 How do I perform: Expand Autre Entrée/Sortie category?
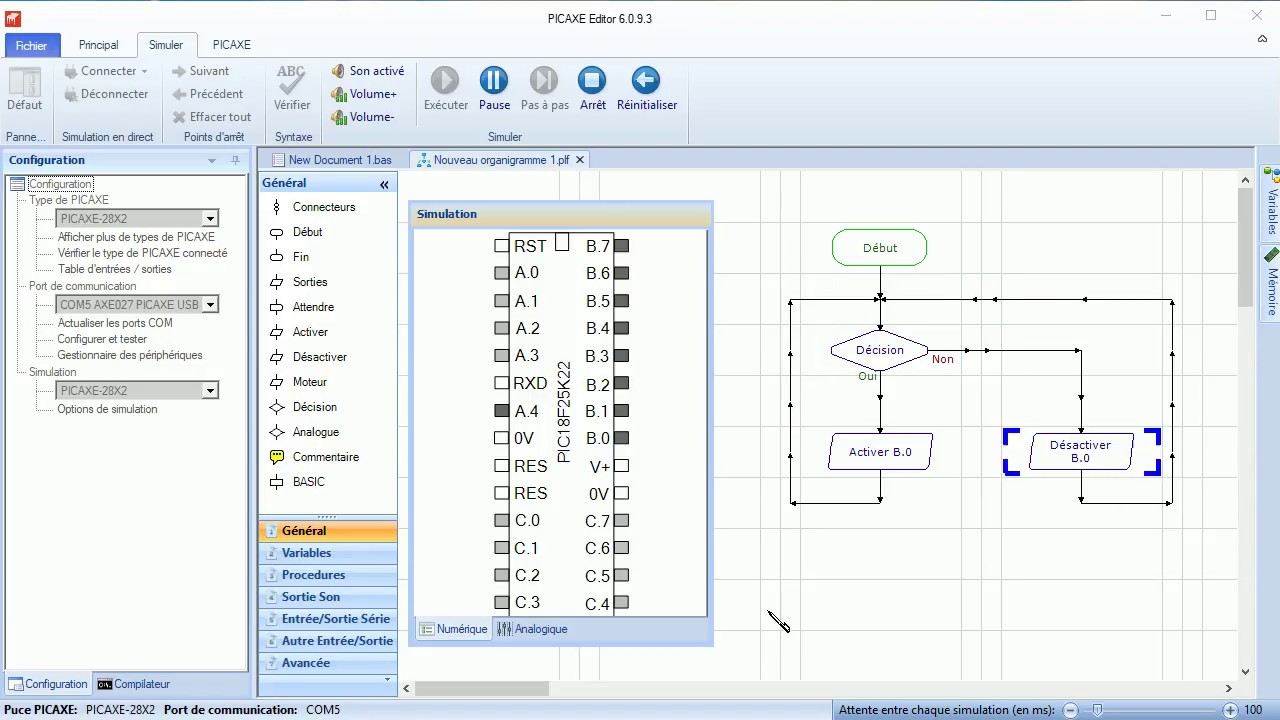(327, 641)
